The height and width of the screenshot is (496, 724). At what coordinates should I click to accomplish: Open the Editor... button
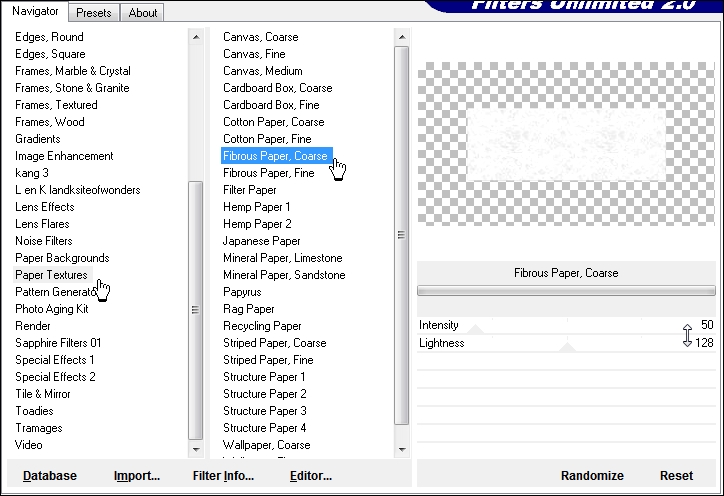click(311, 476)
